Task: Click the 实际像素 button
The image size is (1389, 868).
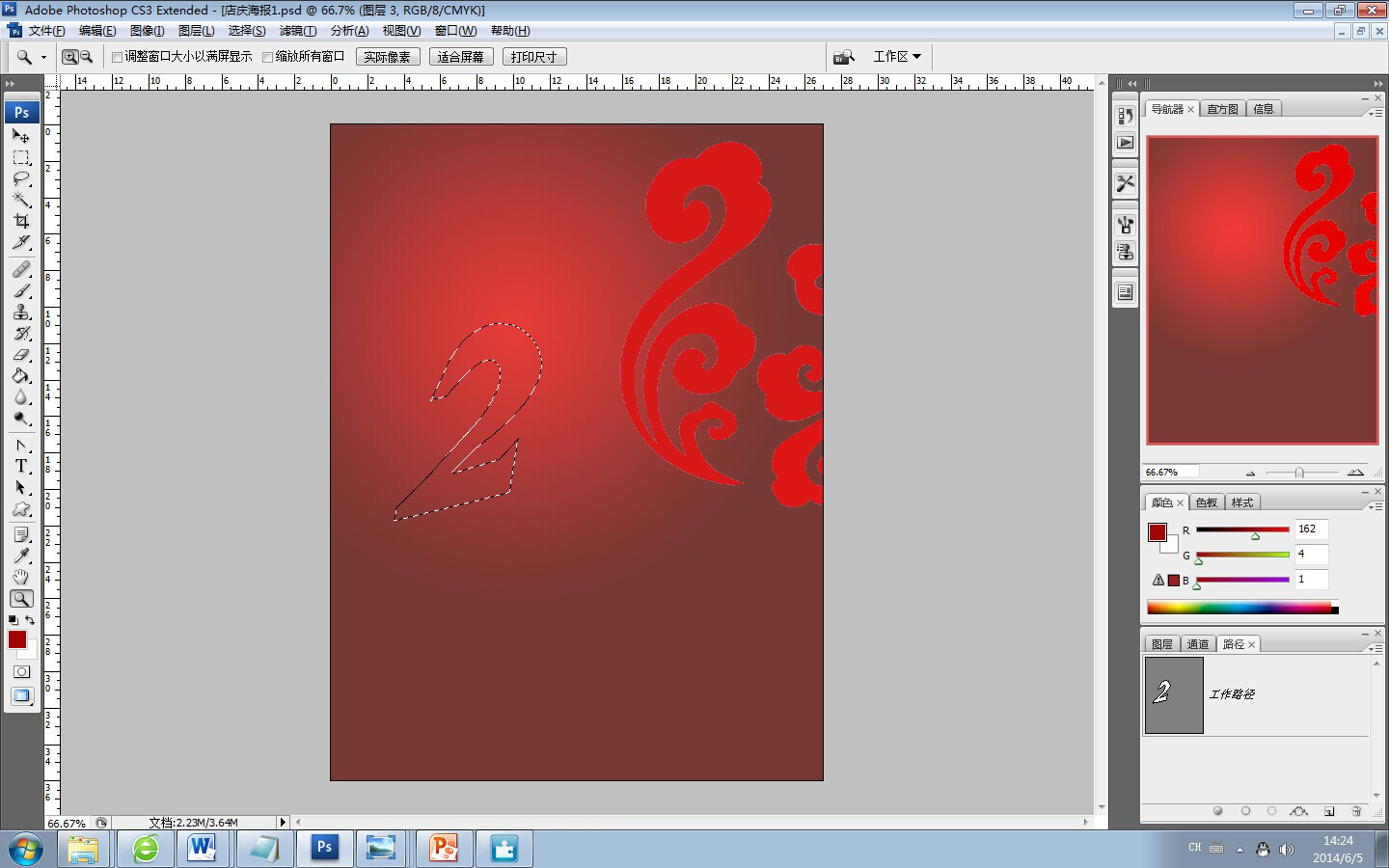Action: [388, 57]
